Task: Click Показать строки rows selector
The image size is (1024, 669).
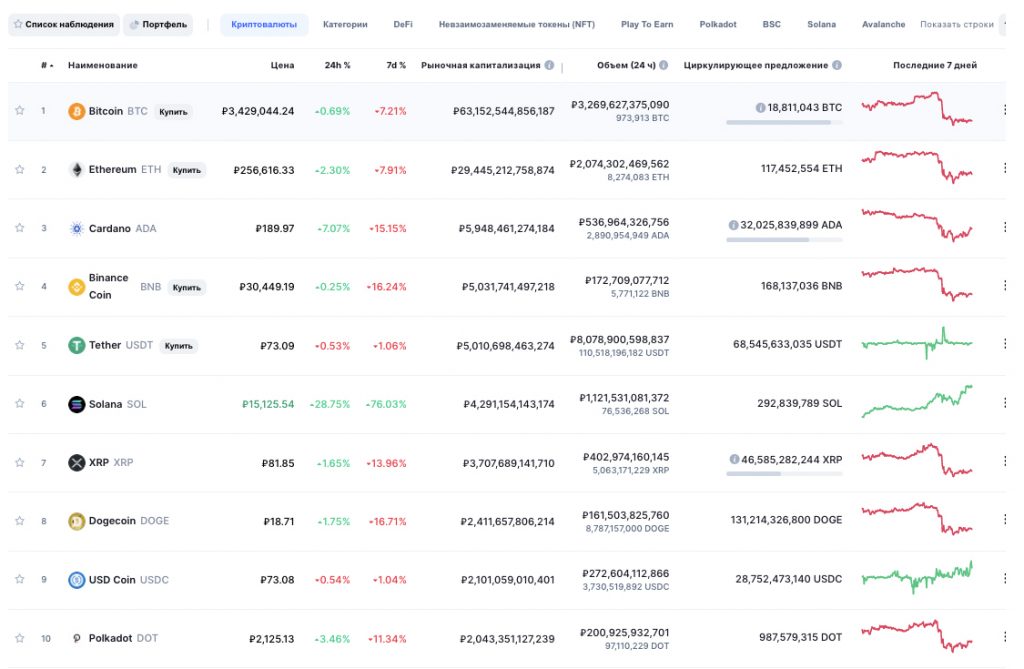Action: (957, 24)
